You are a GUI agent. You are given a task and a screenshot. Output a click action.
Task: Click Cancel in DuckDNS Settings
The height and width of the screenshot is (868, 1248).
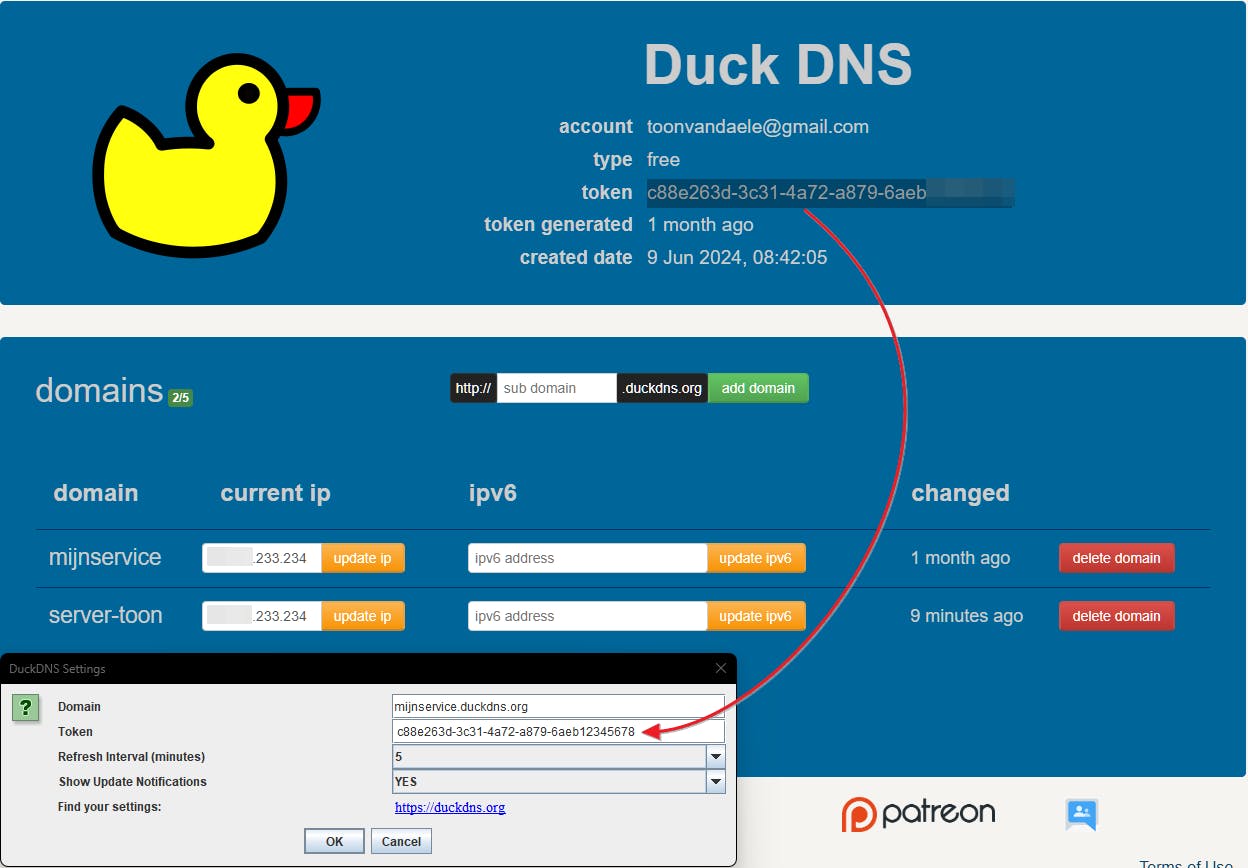coord(402,841)
